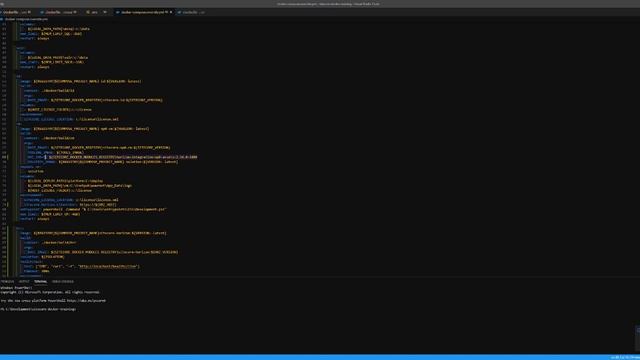Open the first Dockerfile editor tab
Viewport: 640px width, 360px height.
[16, 12]
